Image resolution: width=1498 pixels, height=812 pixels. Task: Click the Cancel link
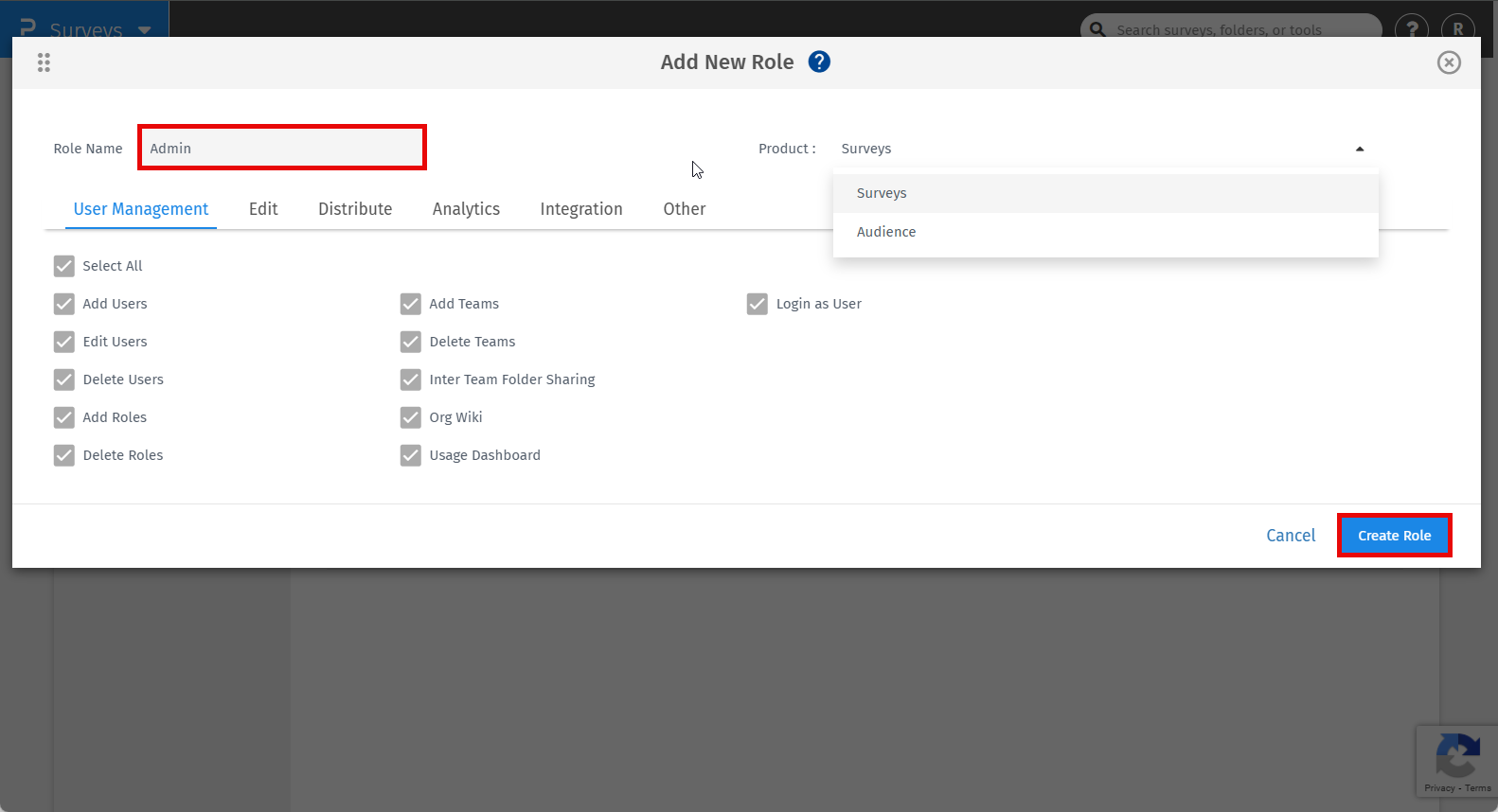pyautogui.click(x=1291, y=536)
